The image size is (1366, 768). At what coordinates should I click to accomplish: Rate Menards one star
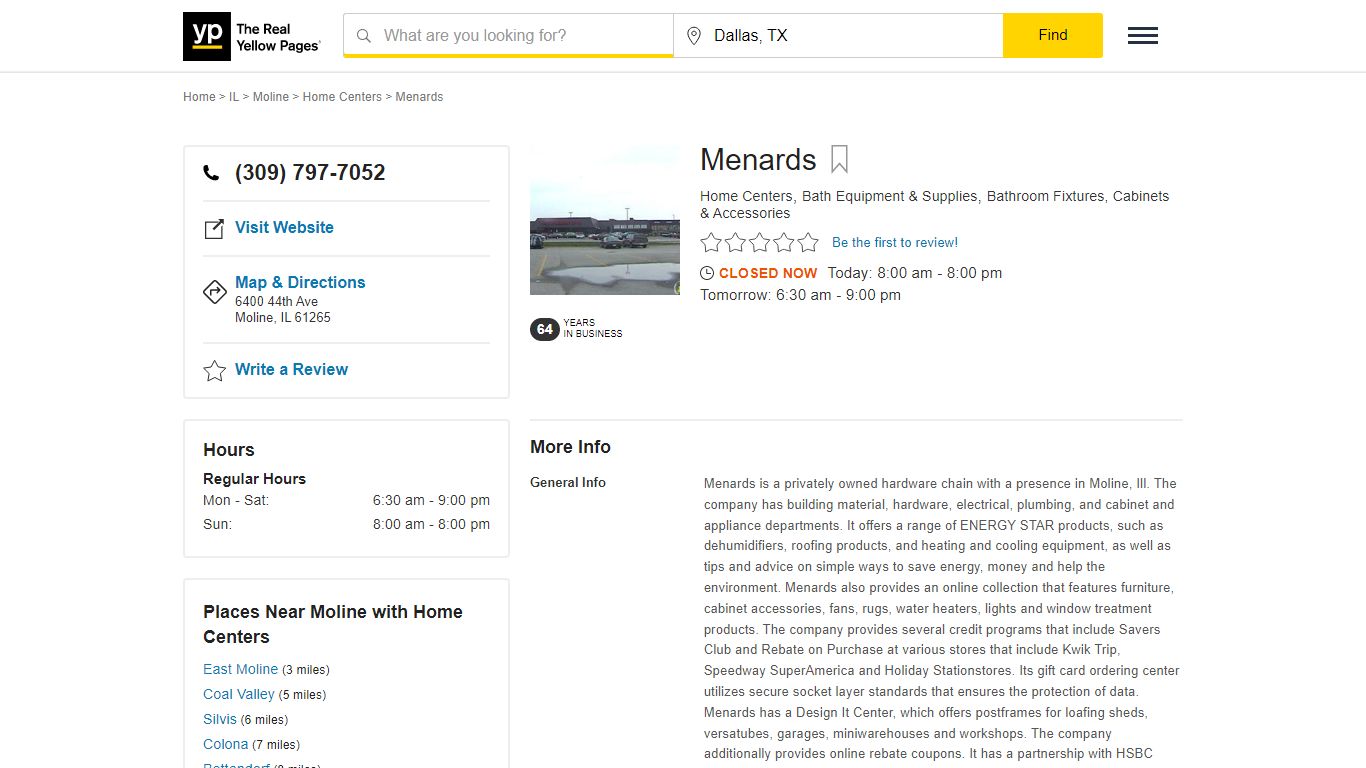(x=711, y=242)
